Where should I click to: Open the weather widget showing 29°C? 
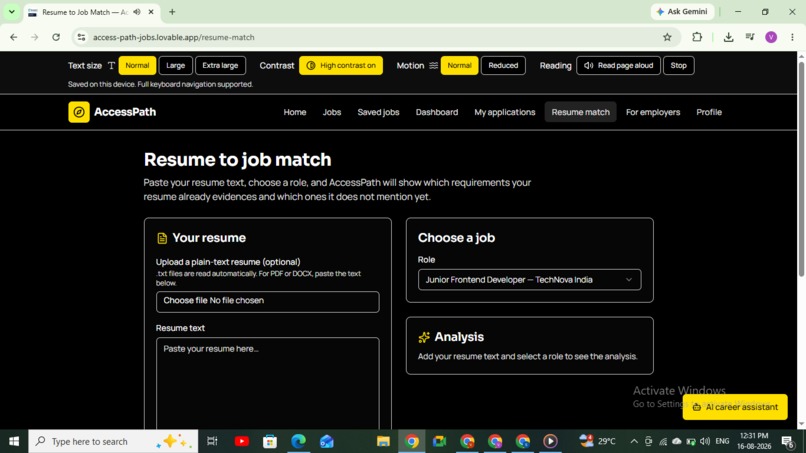pos(597,441)
